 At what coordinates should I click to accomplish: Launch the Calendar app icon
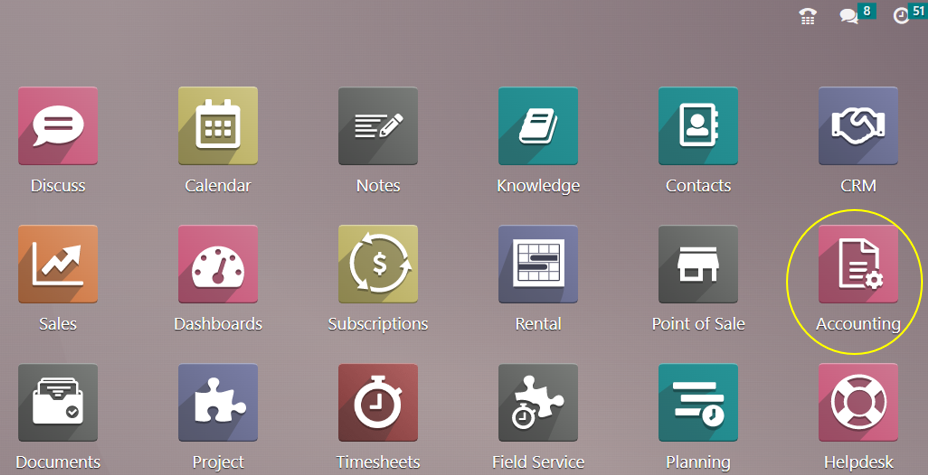(218, 126)
